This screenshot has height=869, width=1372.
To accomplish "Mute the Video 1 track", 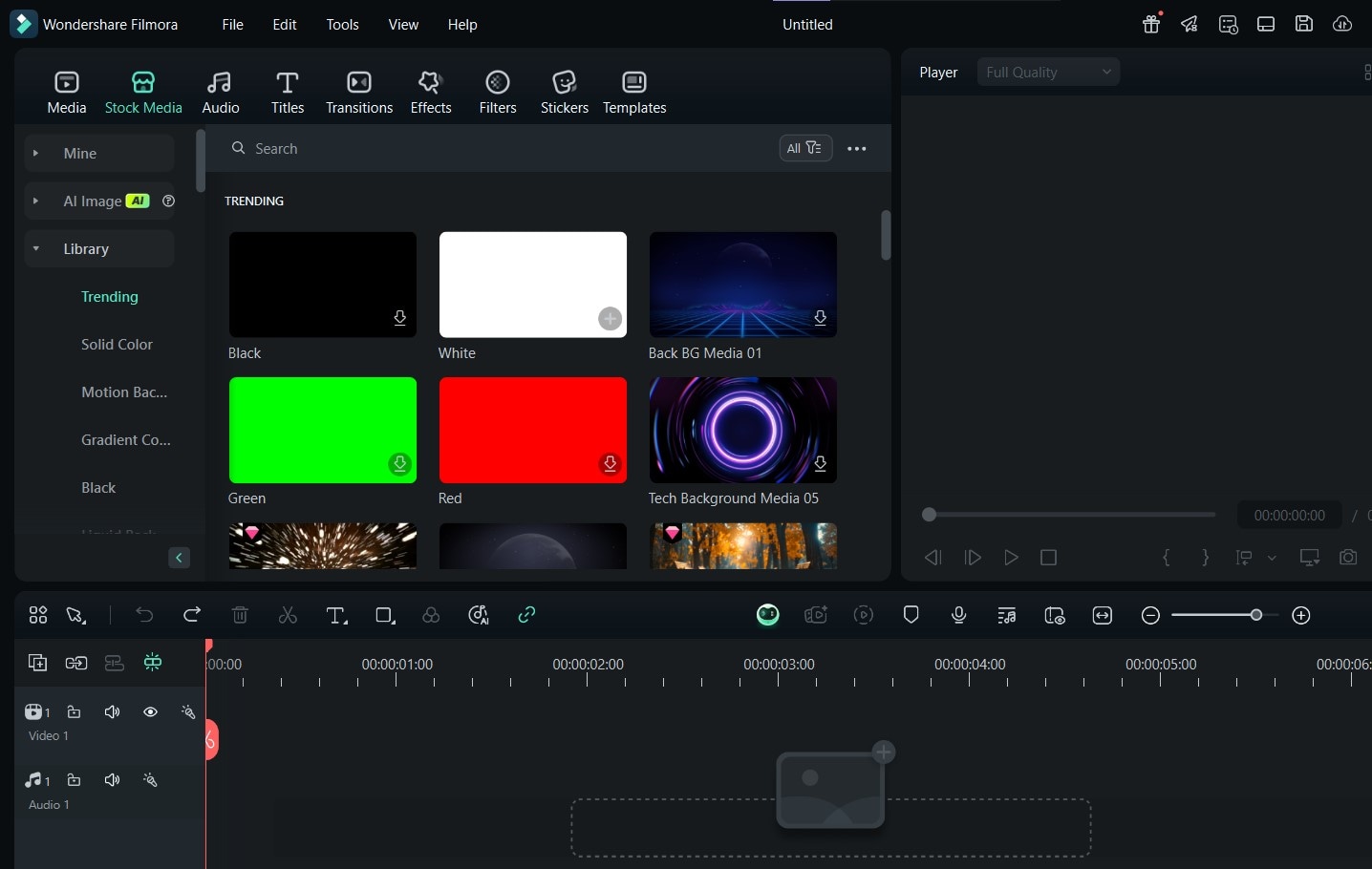I will point(112,712).
